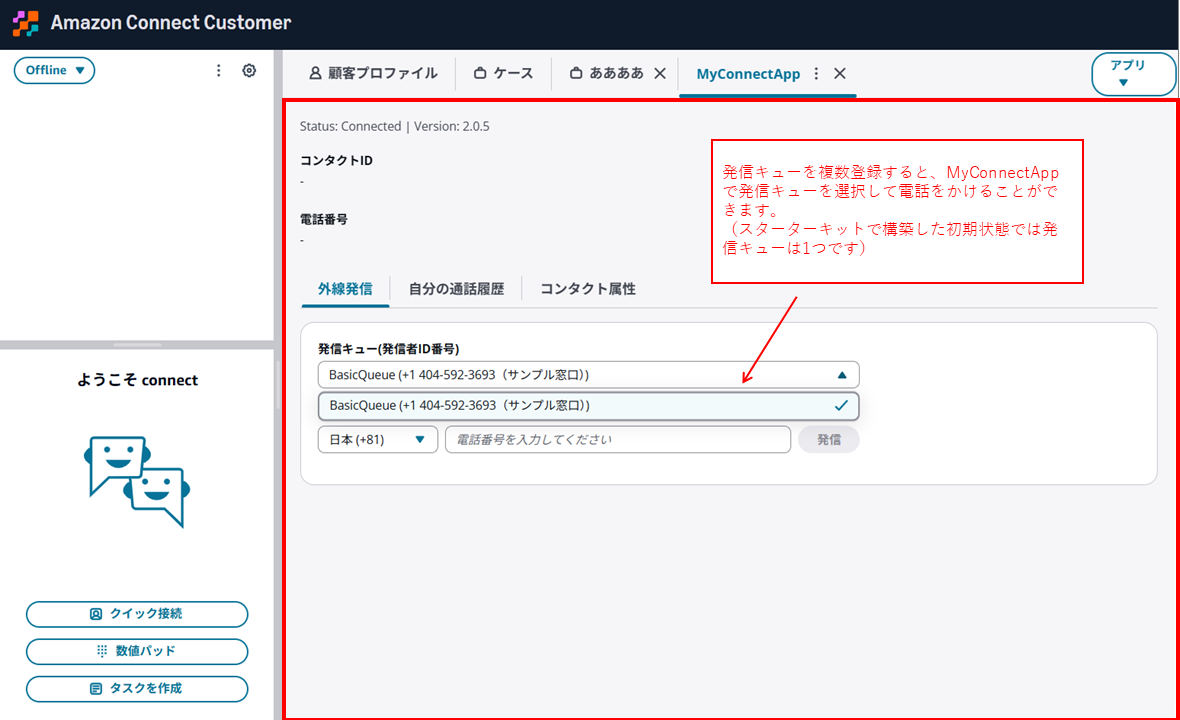The width and height of the screenshot is (1180, 720).
Task: Open the 日本 (+81) country code dropdown
Action: click(x=378, y=439)
